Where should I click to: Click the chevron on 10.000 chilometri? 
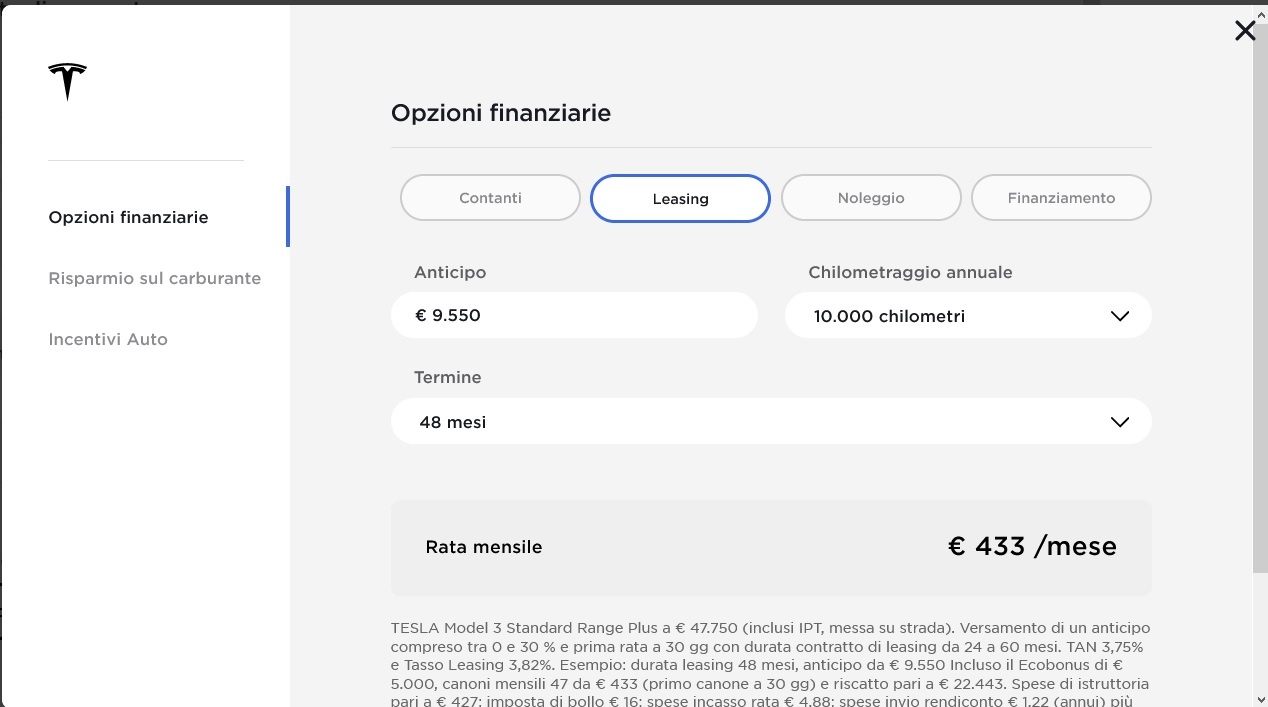coord(1120,316)
